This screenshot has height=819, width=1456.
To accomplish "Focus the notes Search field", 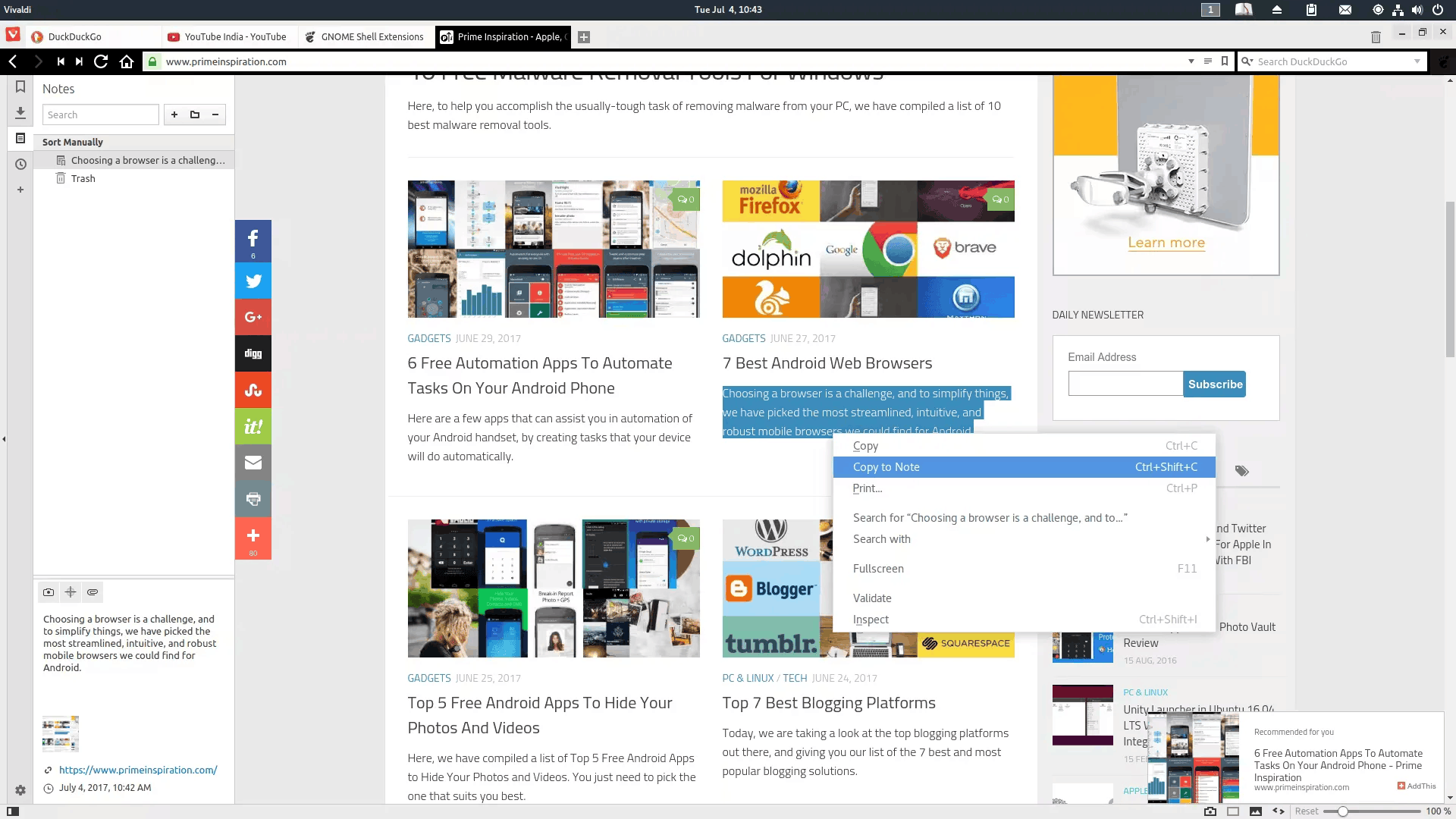I will pos(101,115).
